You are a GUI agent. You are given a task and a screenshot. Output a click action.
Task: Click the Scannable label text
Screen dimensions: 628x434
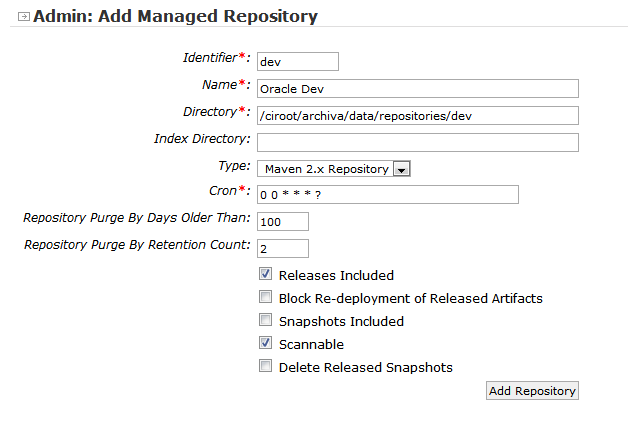click(x=311, y=344)
